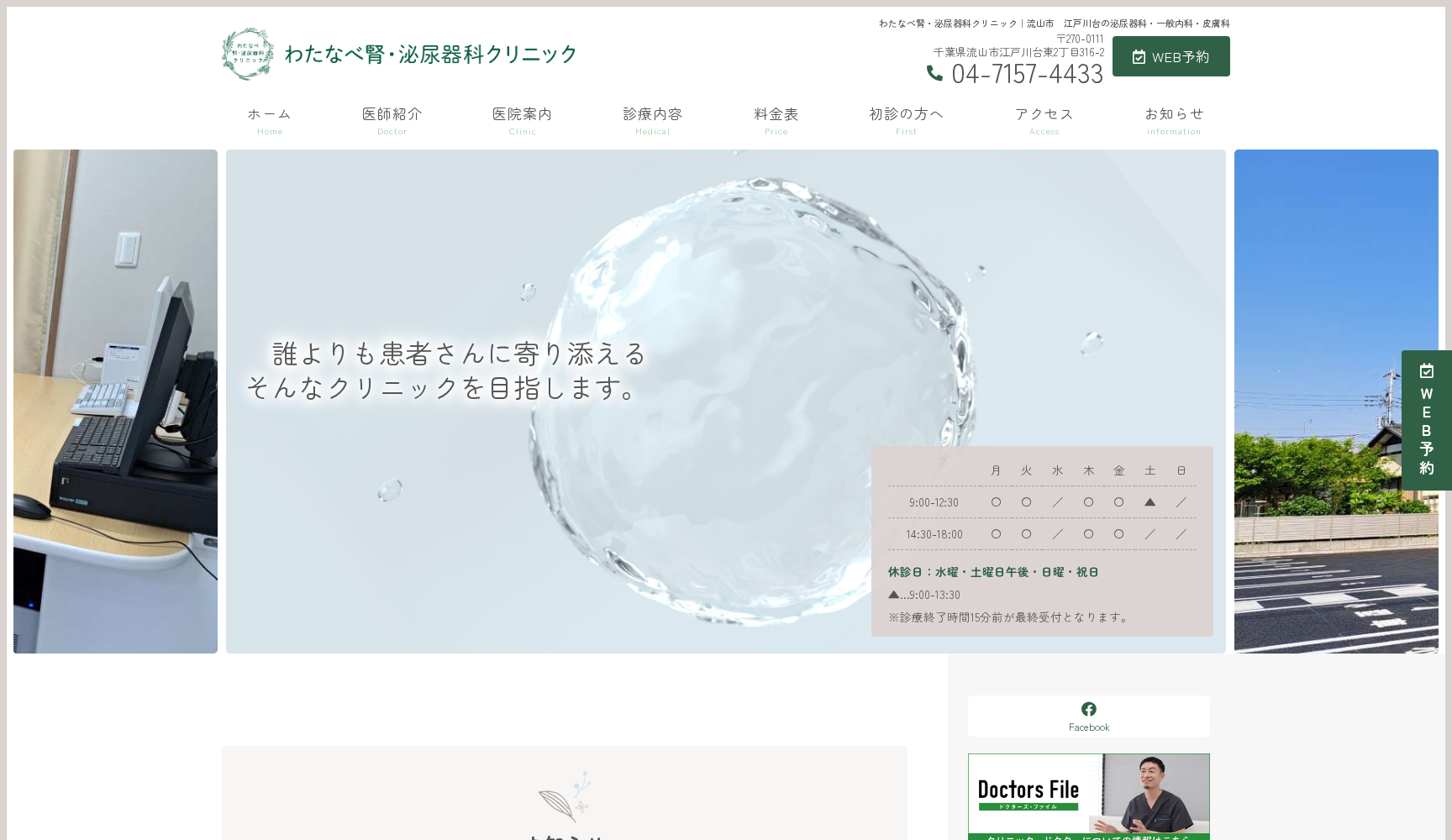Open the 医師紹介 Doctor menu item
This screenshot has height=840, width=1452.
point(392,114)
